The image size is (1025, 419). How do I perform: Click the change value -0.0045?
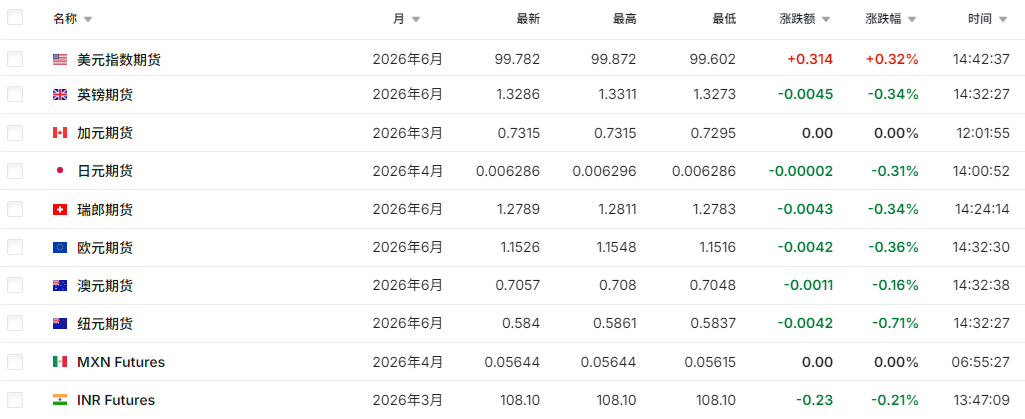[805, 95]
